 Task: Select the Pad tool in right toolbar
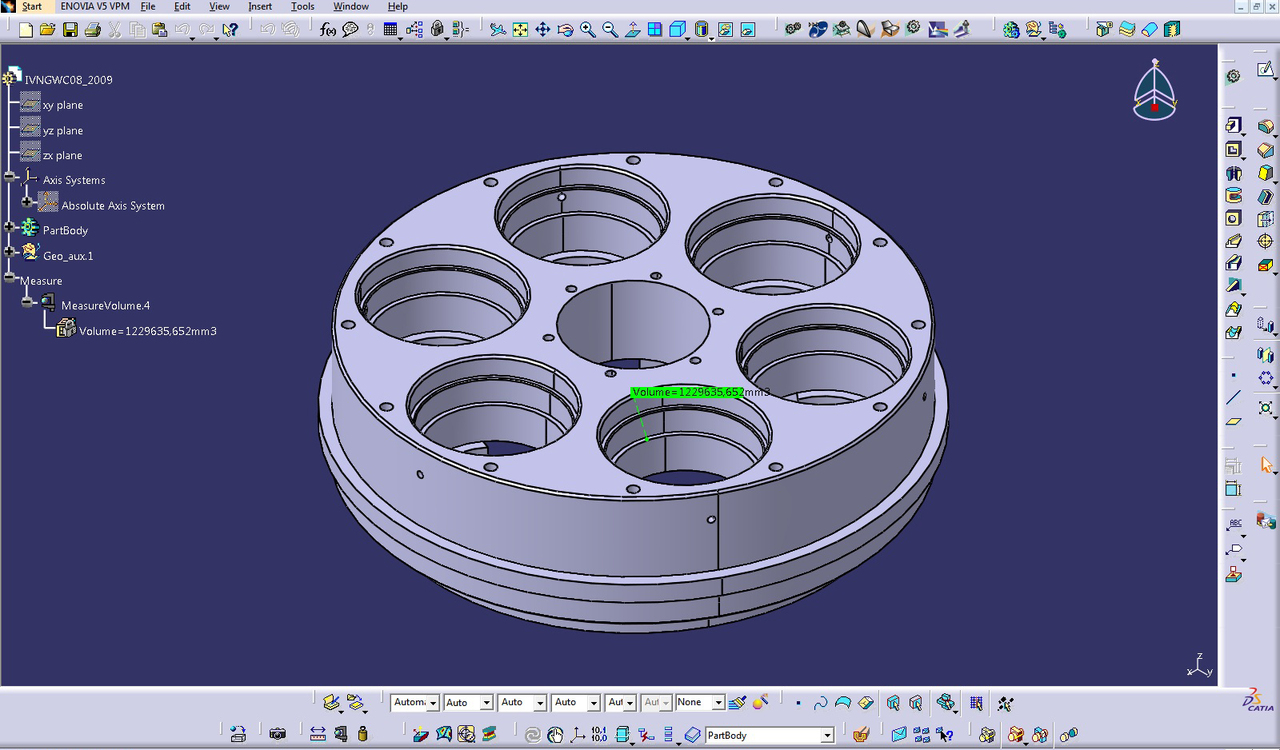pyautogui.click(x=1233, y=125)
